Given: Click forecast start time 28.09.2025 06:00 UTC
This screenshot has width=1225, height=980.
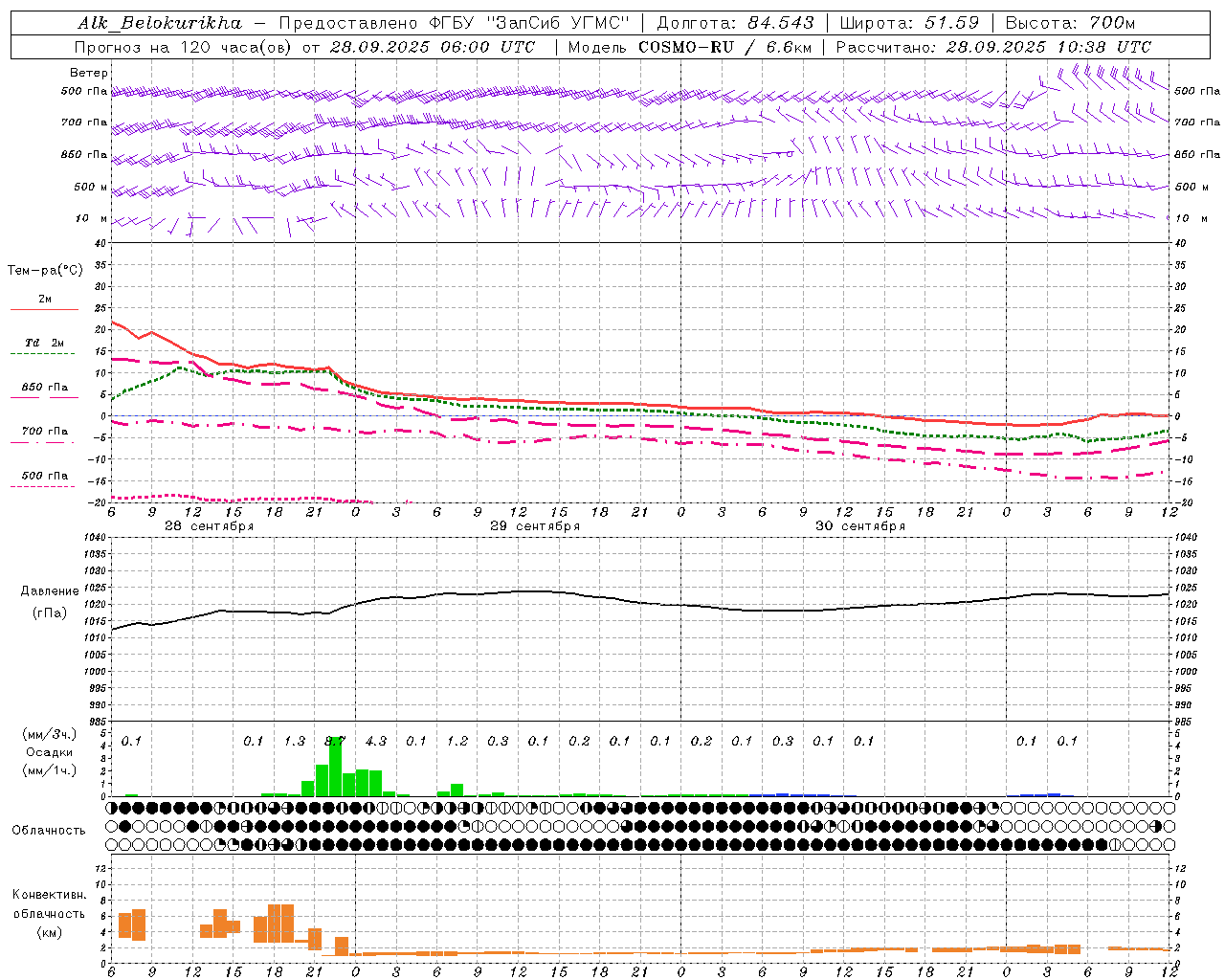Looking at the screenshot, I should pyautogui.click(x=433, y=47).
